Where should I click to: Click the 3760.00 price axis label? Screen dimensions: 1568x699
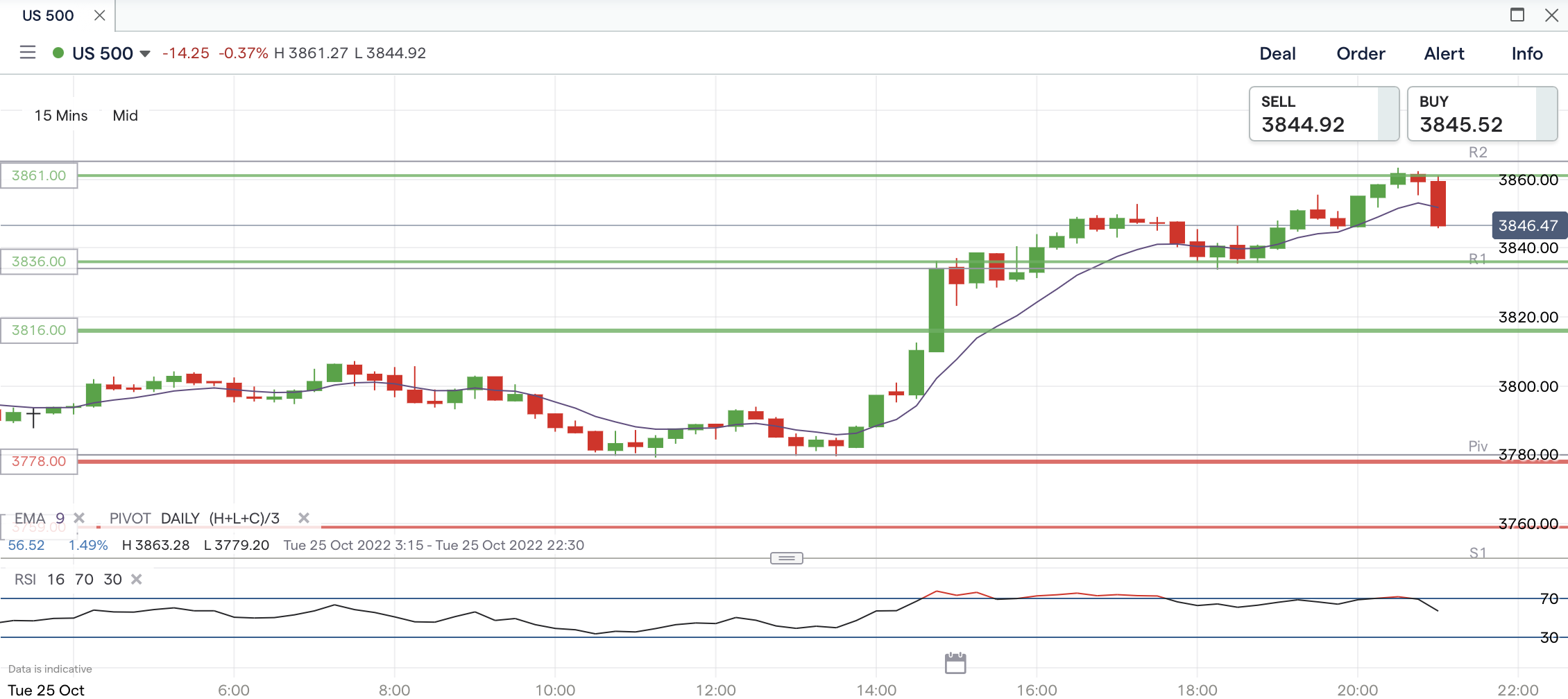click(x=1528, y=524)
